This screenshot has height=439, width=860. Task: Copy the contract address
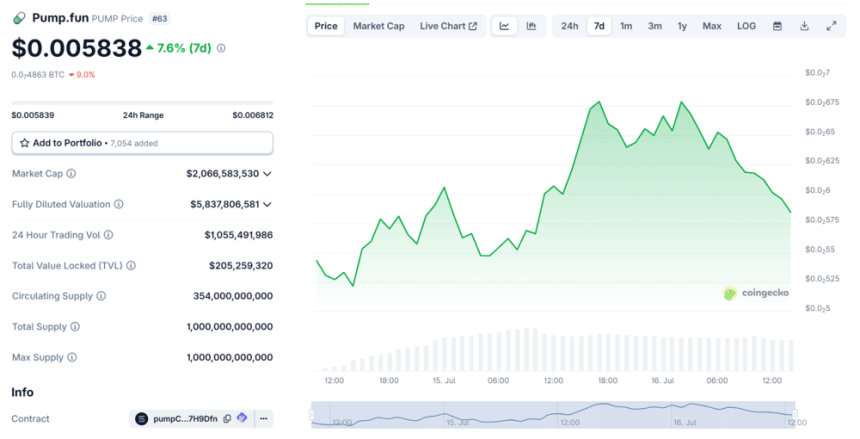tap(227, 418)
